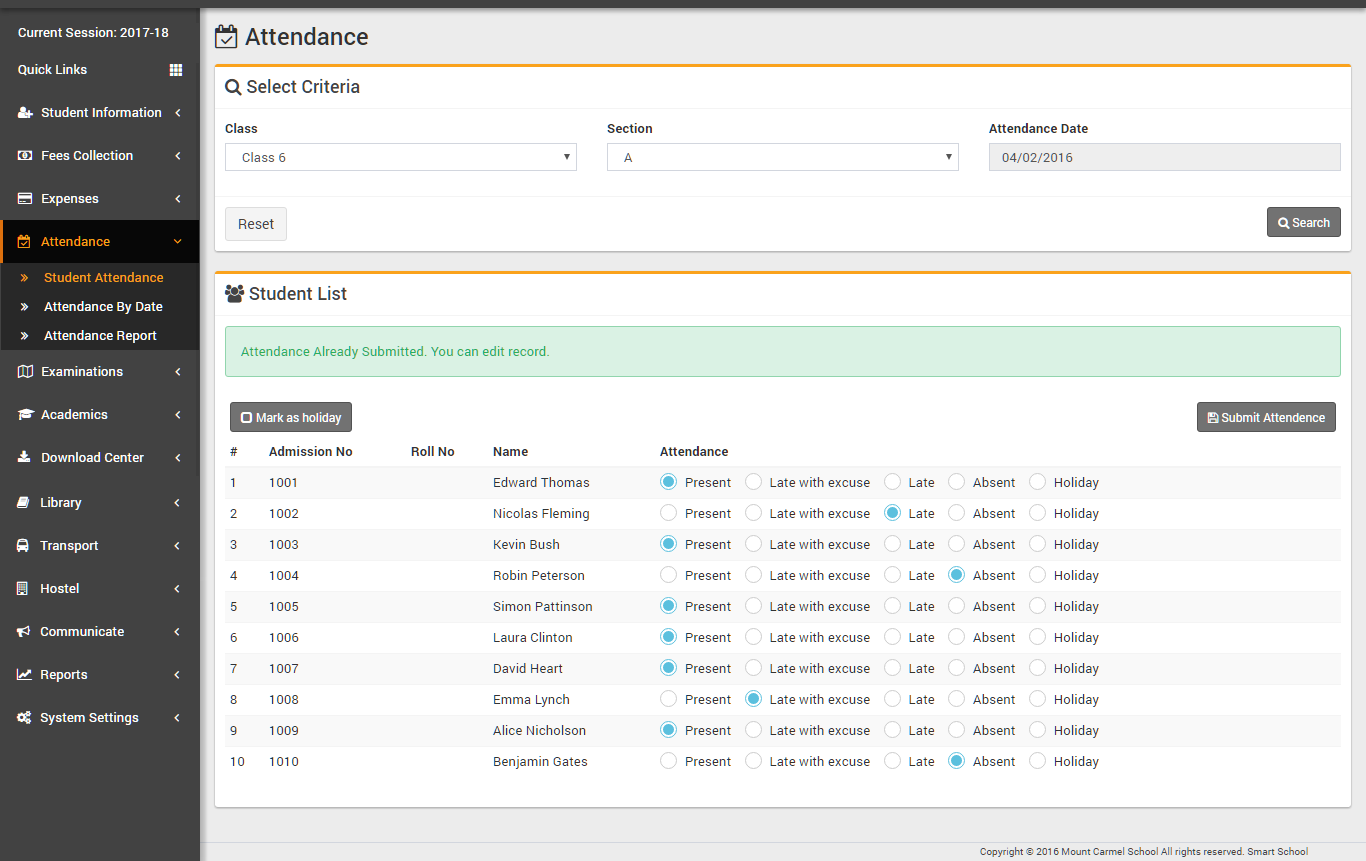Set David Heart to Late with excuse
The height and width of the screenshot is (861, 1366).
(x=753, y=668)
